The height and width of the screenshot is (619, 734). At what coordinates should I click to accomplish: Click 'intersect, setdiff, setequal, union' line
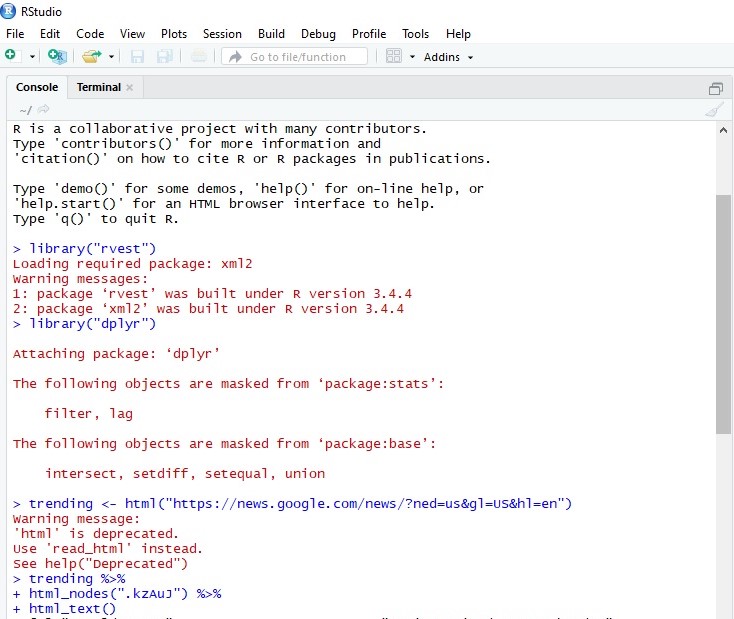(x=185, y=474)
